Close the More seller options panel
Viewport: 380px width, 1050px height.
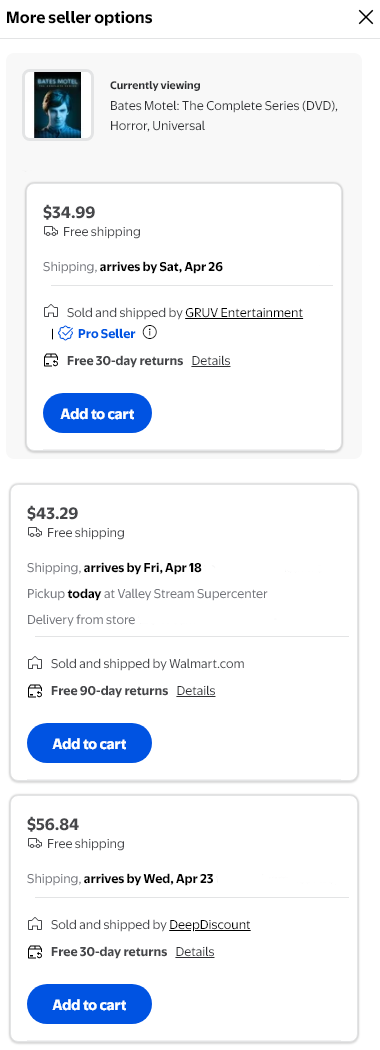(x=366, y=17)
